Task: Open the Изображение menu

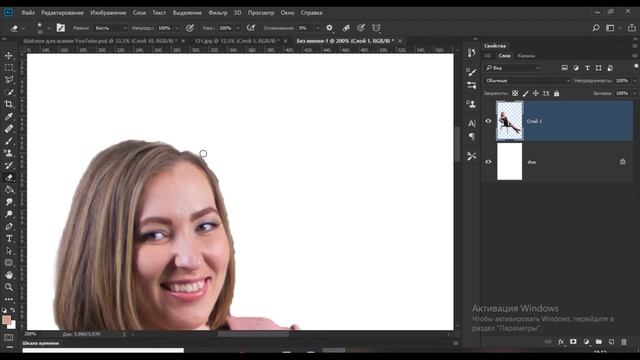Action: click(x=108, y=13)
